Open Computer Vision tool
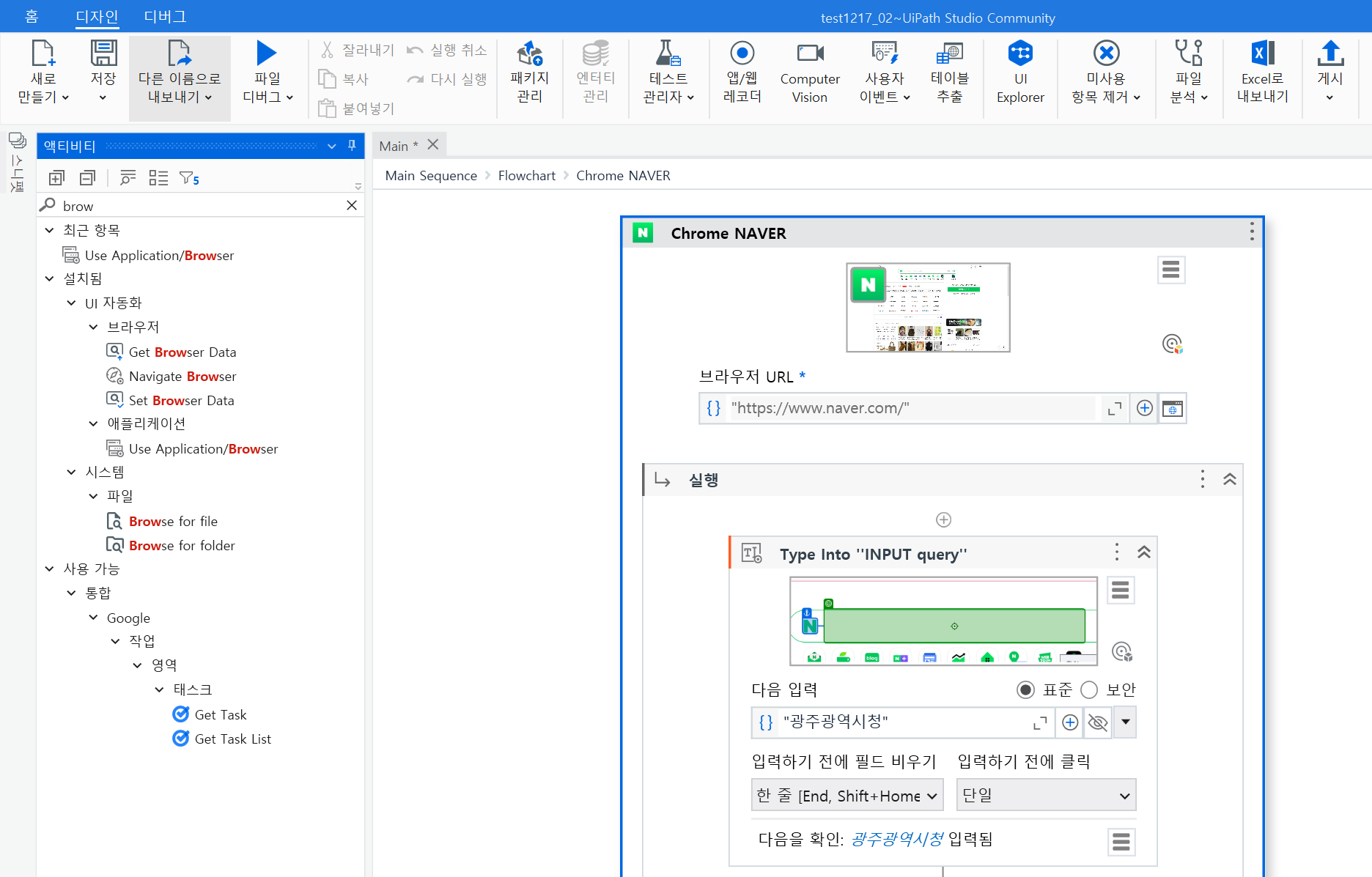1372x877 pixels. pos(810,73)
